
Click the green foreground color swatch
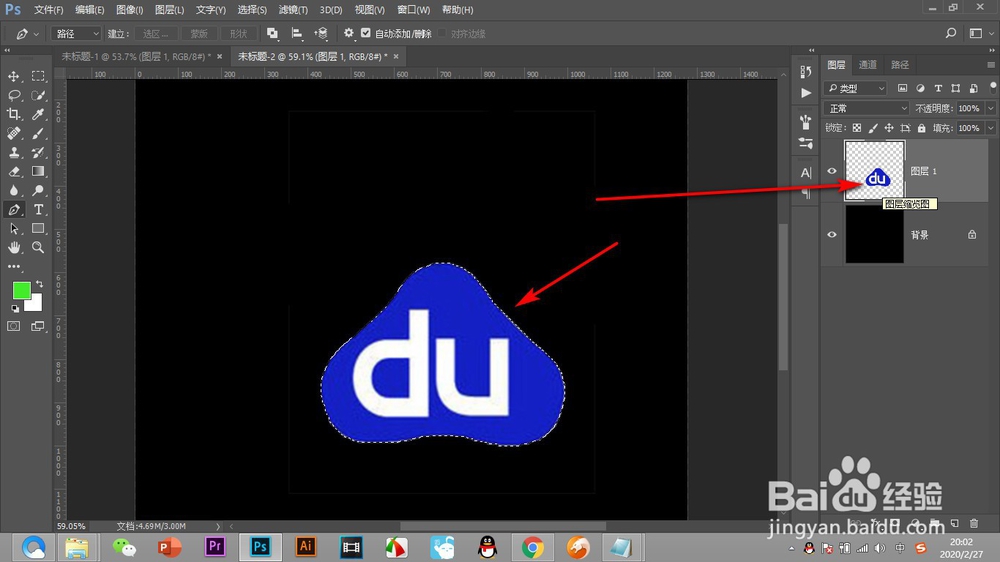tap(20, 290)
